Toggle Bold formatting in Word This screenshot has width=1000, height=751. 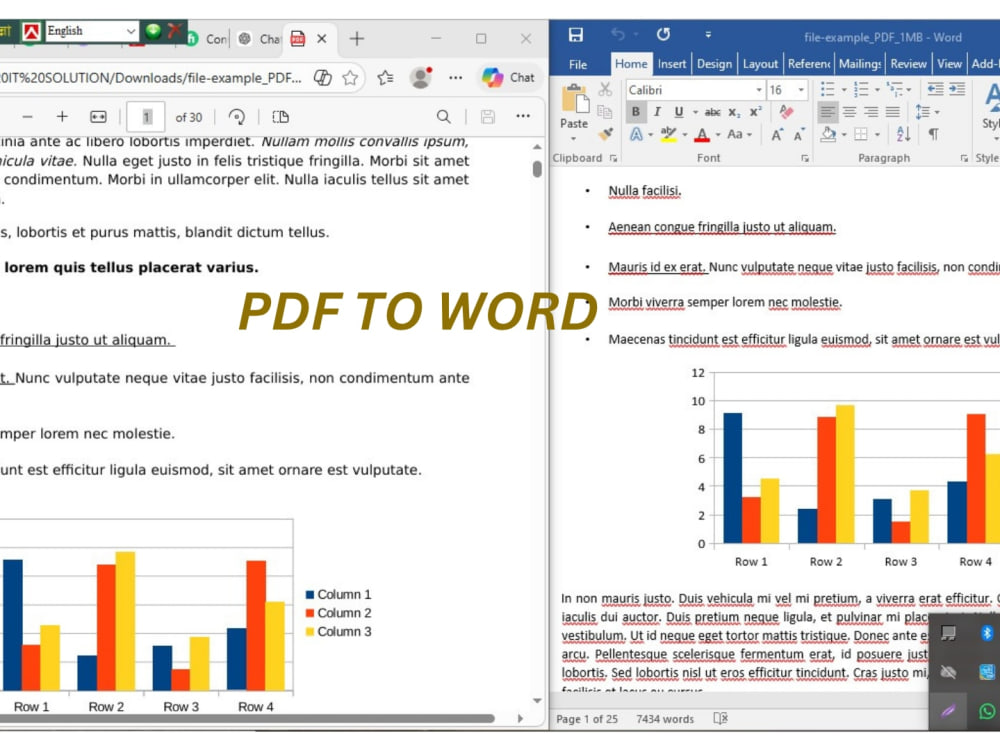[635, 112]
